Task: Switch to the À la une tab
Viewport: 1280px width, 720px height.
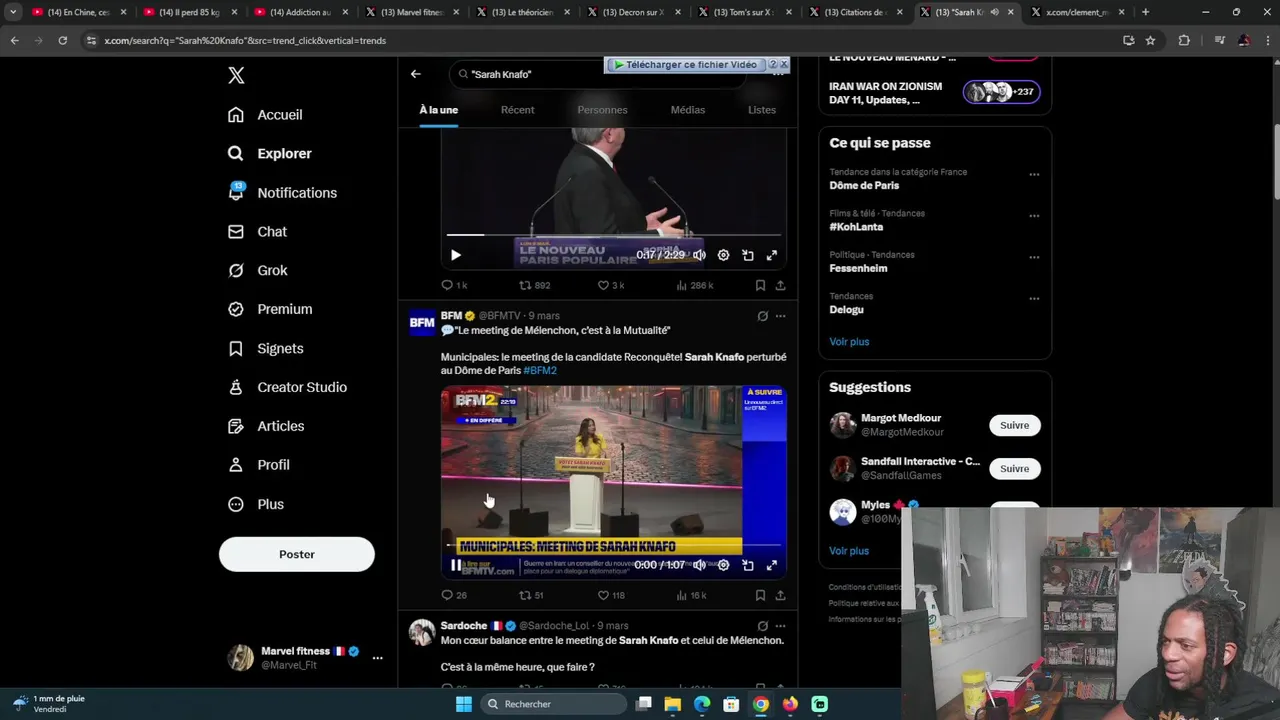Action: point(439,110)
